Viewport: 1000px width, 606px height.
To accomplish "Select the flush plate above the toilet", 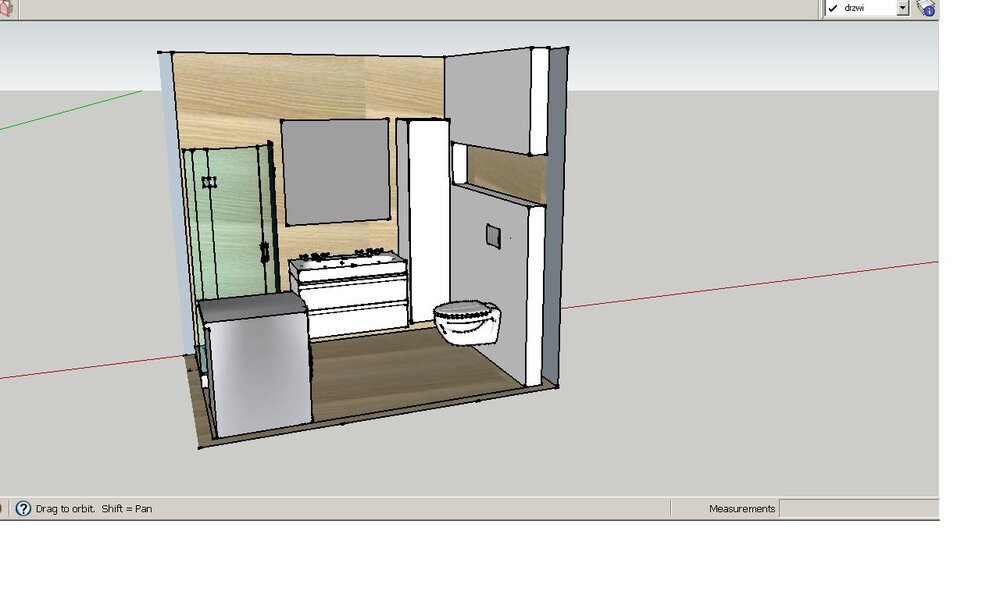I will (493, 236).
